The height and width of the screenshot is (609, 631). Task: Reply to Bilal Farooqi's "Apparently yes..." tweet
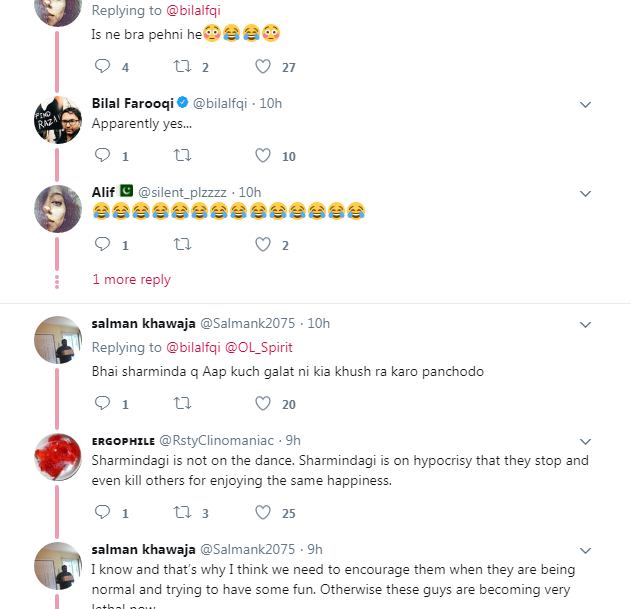[101, 156]
